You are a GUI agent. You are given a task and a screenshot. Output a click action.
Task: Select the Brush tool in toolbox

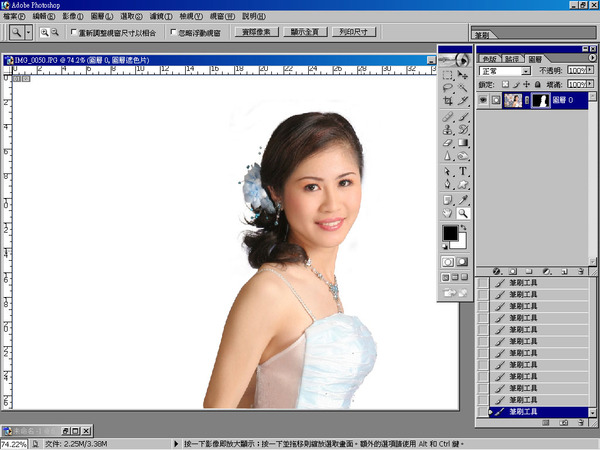click(463, 116)
